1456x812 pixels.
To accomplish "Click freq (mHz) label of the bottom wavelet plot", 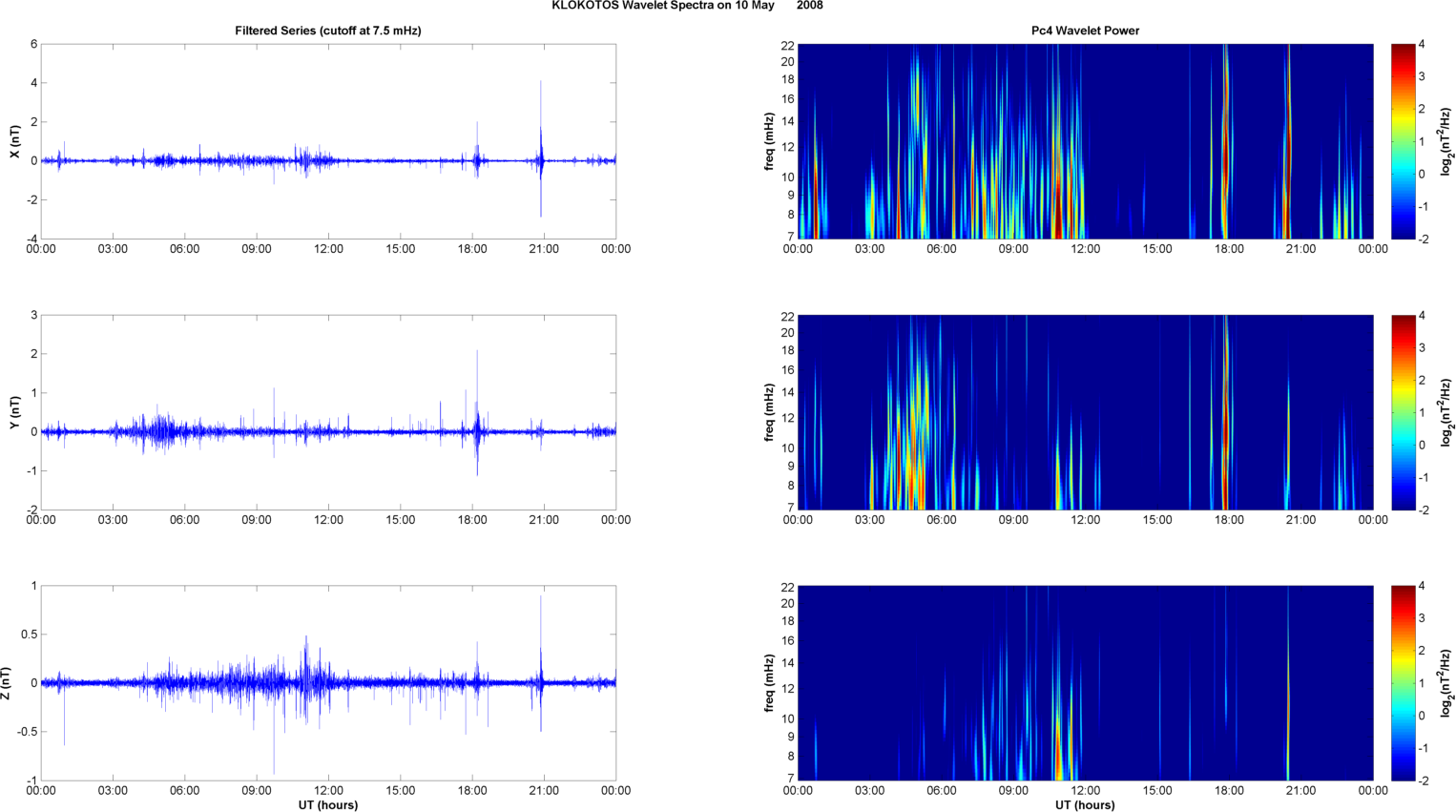I will coord(769,683).
